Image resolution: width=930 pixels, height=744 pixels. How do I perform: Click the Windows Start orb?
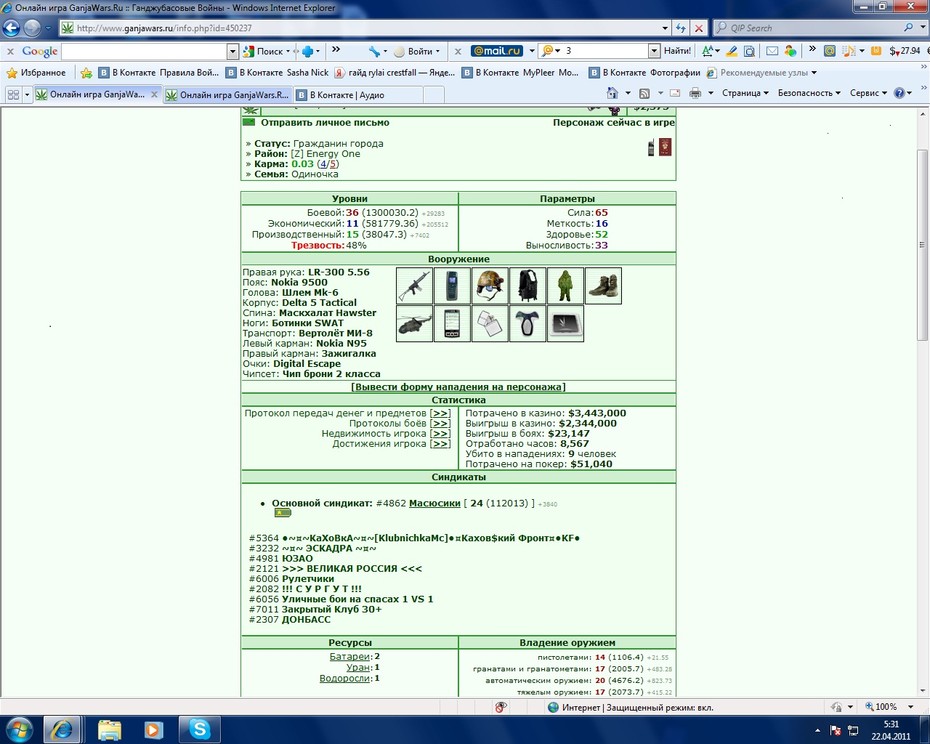pos(20,729)
